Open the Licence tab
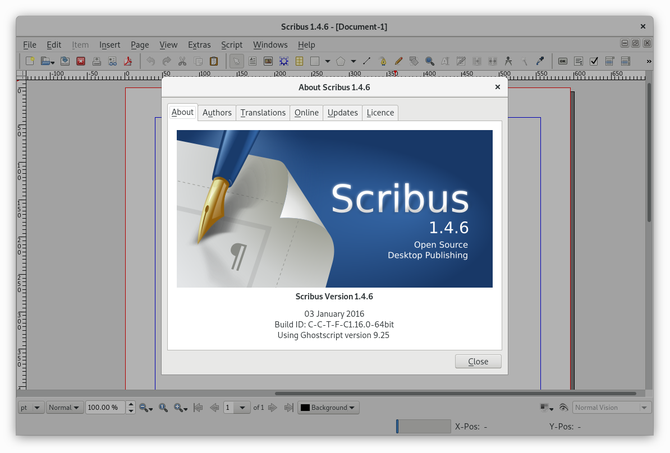 [380, 113]
